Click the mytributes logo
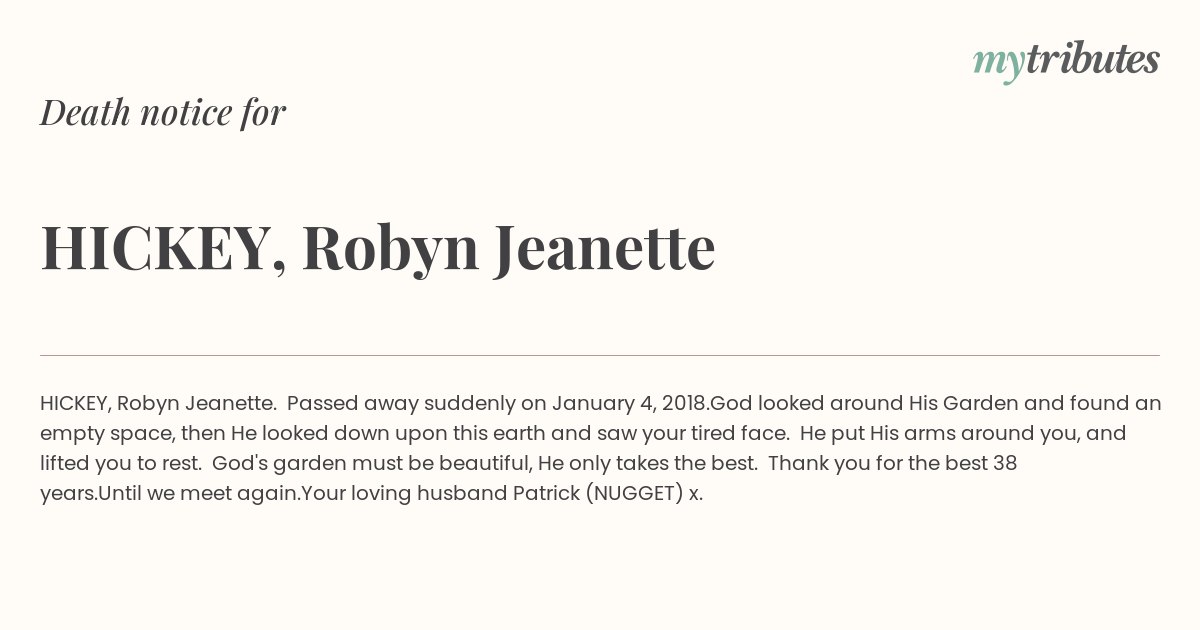 (x=1066, y=61)
